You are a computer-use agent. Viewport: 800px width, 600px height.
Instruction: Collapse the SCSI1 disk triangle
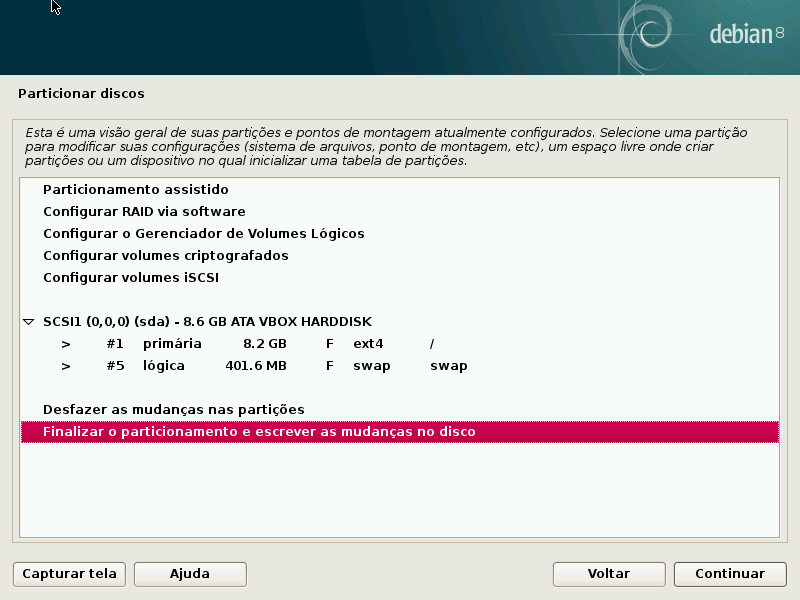29,322
